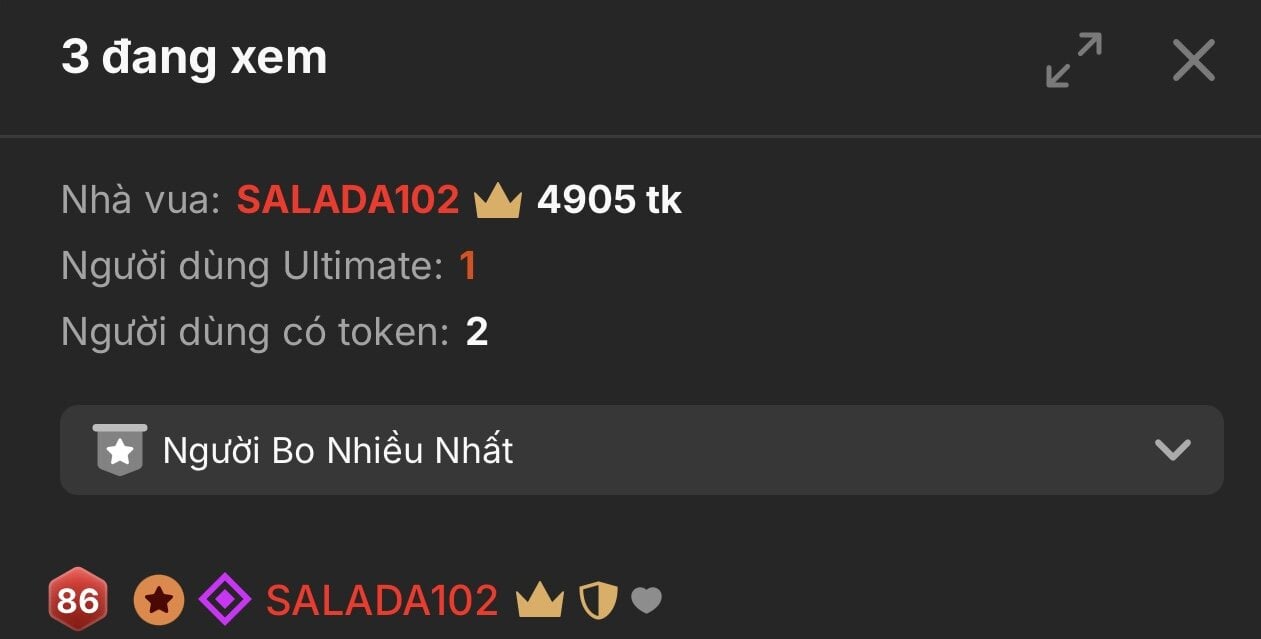Click the token users count of 2
This screenshot has height=639, width=1261.
pyautogui.click(x=477, y=332)
